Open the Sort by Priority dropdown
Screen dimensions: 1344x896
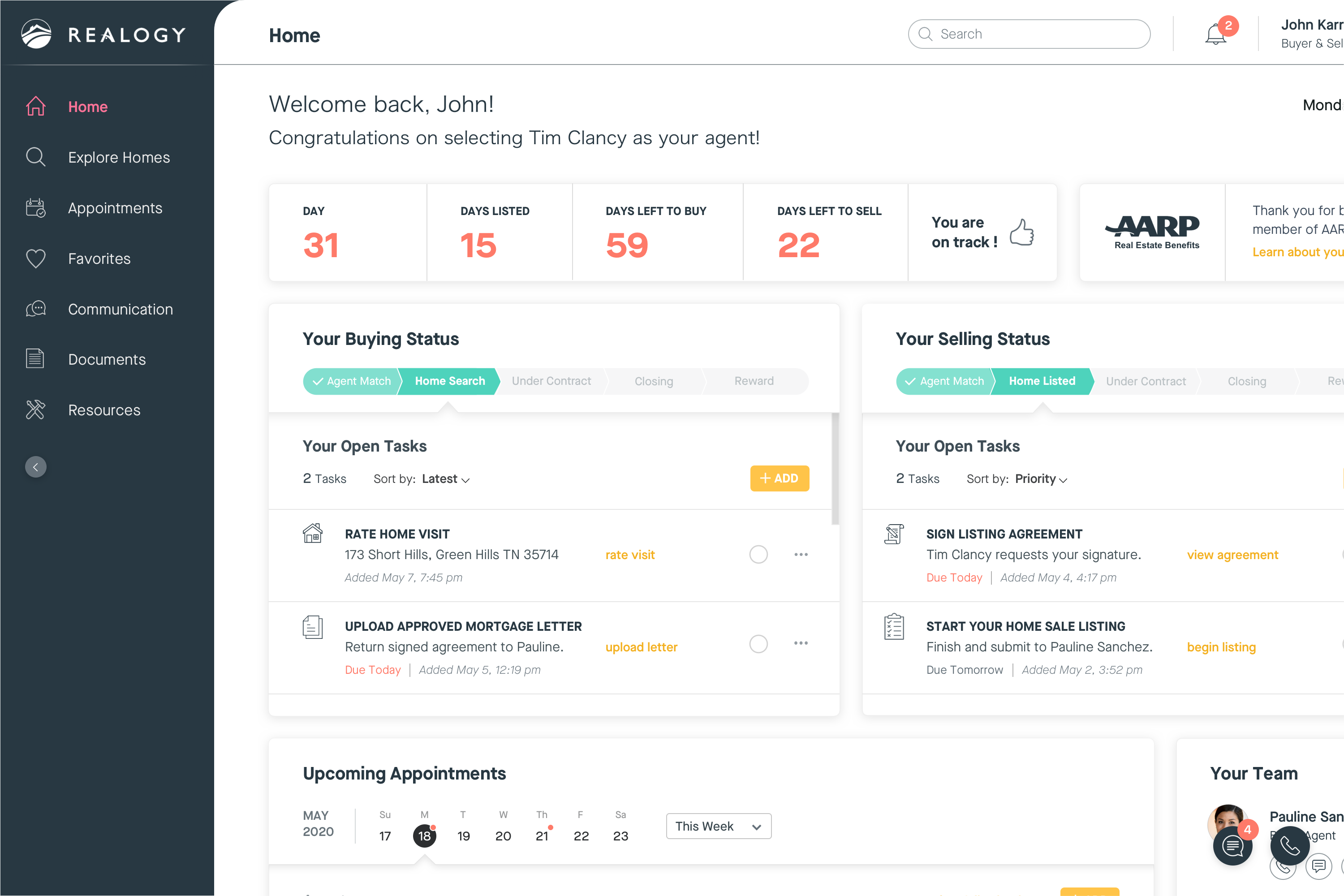tap(1041, 479)
